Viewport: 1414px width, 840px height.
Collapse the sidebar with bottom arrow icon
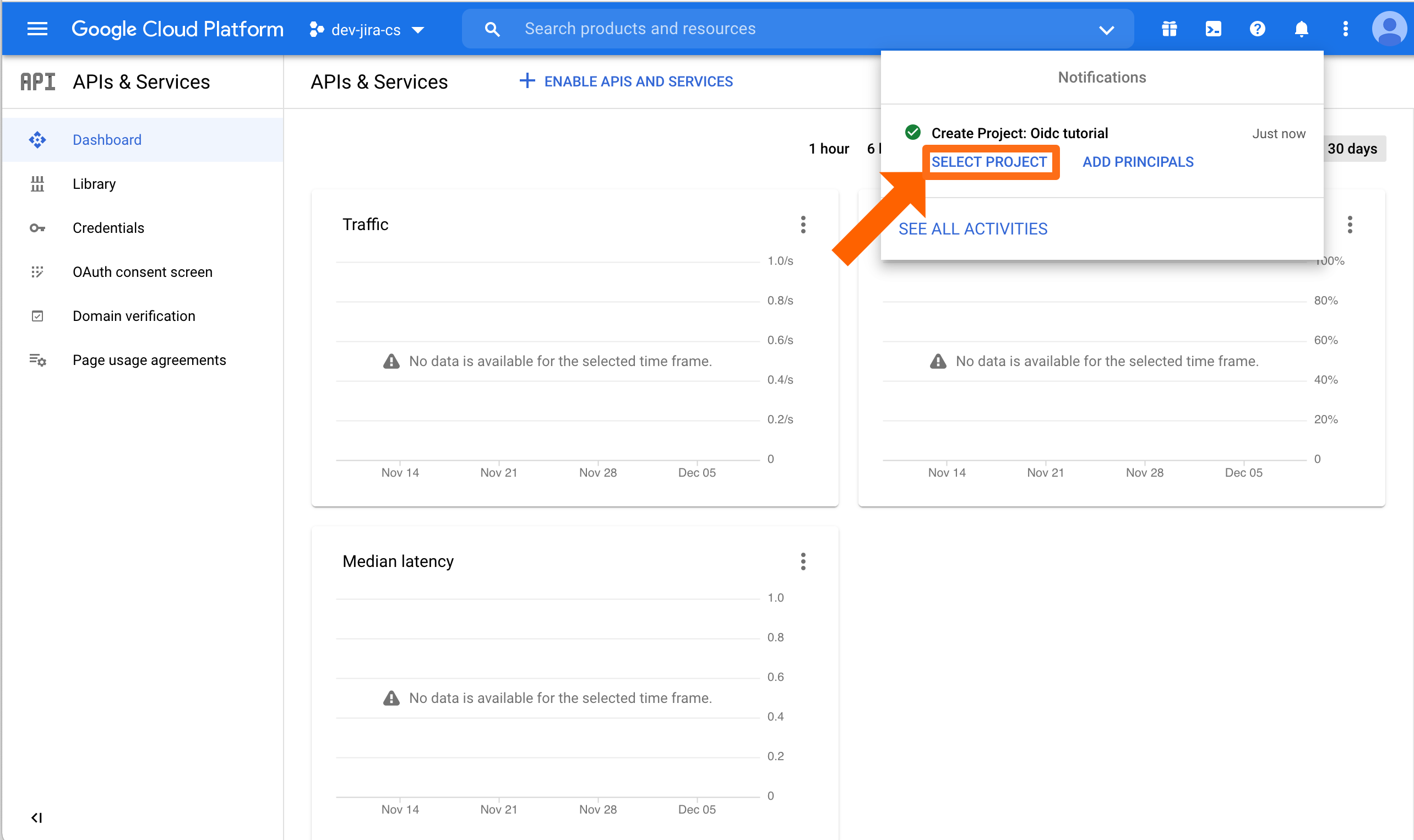(37, 817)
